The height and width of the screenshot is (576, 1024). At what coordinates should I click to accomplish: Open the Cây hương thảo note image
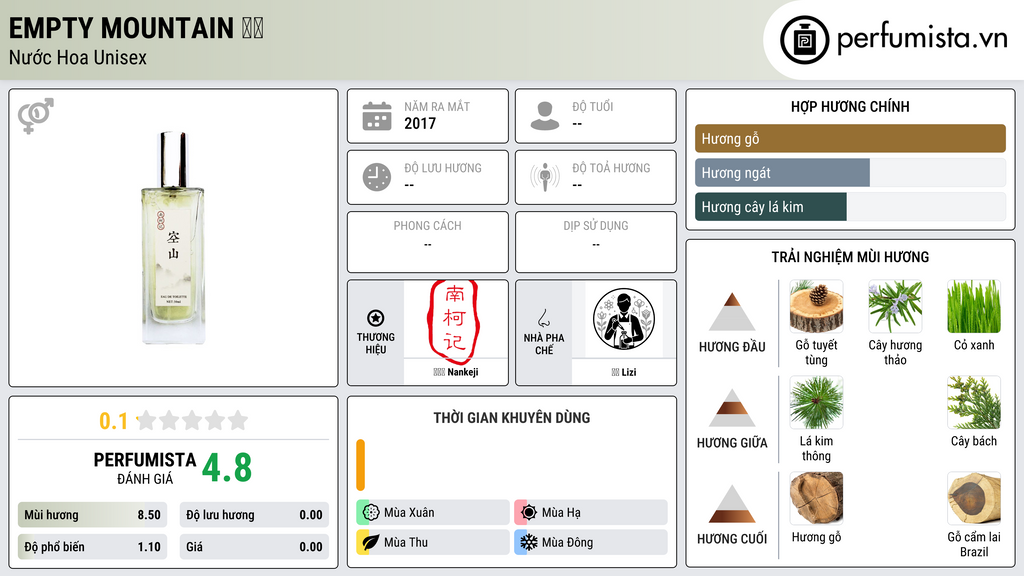[x=895, y=306]
